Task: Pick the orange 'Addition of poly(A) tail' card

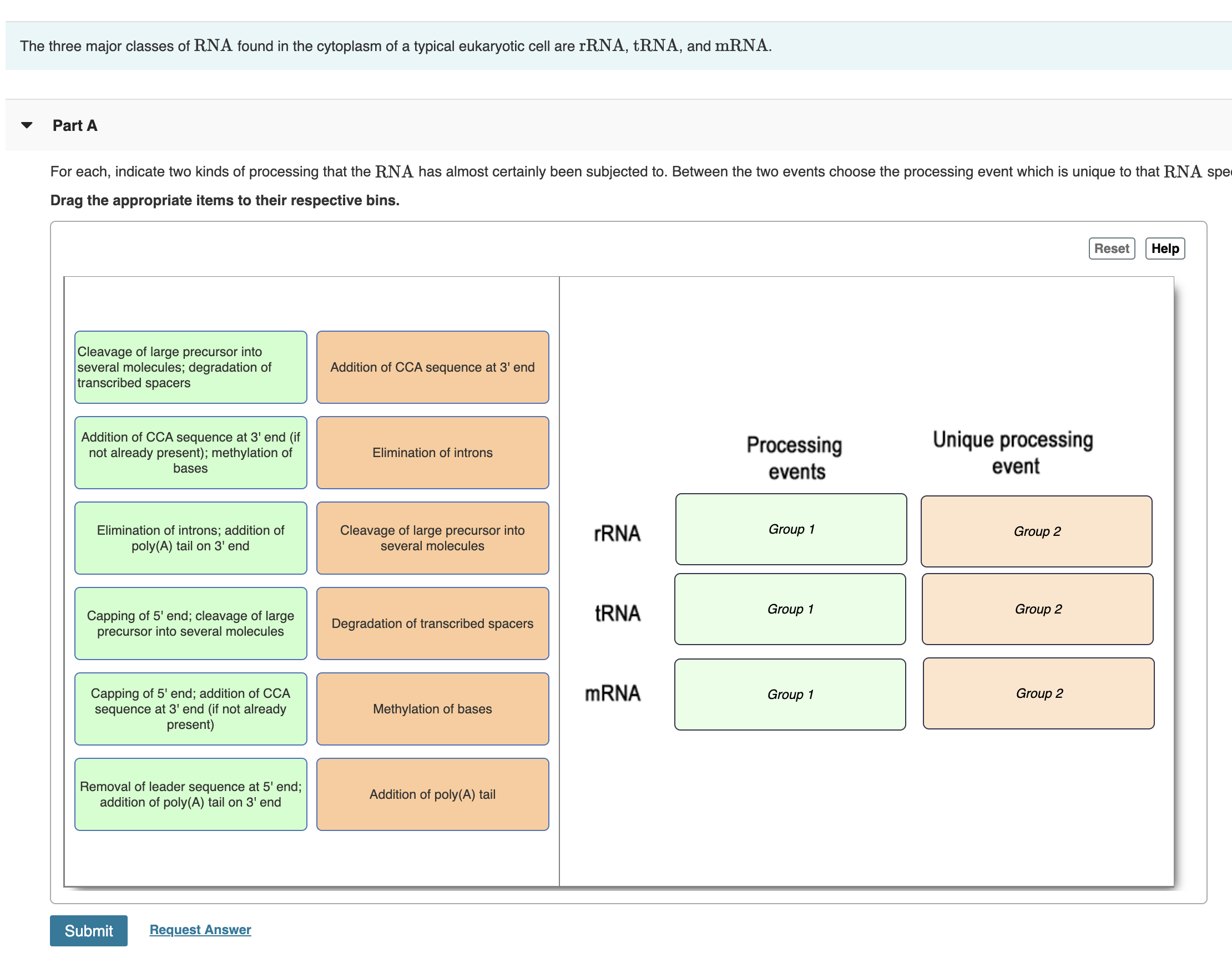Action: [433, 794]
